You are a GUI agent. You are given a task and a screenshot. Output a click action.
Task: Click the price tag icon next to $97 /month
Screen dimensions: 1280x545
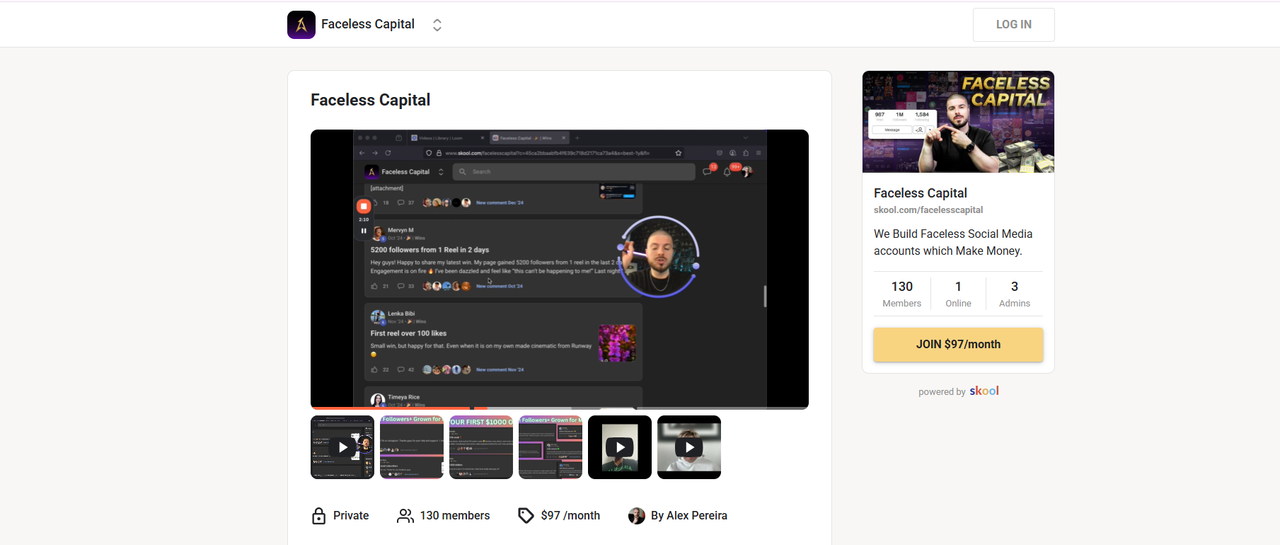pyautogui.click(x=526, y=516)
